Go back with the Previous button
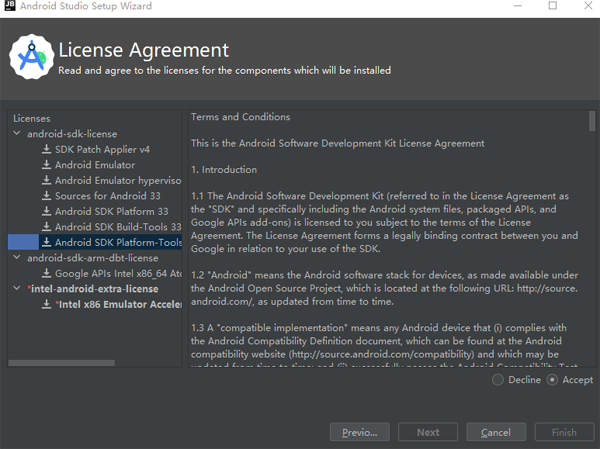The width and height of the screenshot is (600, 449). pos(359,432)
